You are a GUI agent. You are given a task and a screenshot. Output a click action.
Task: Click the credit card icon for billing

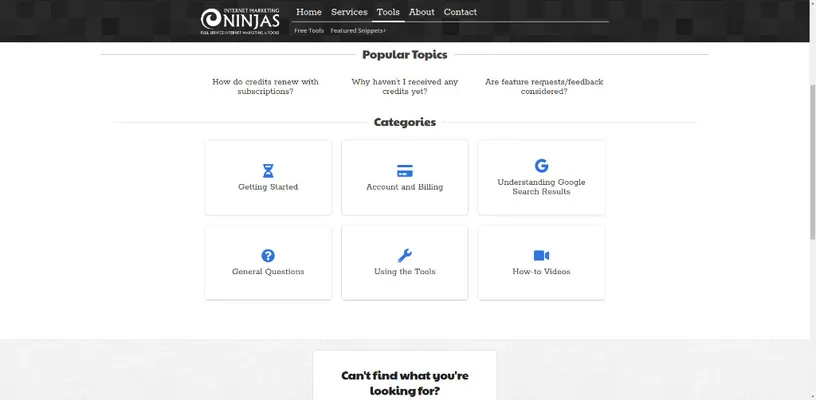[x=404, y=171]
